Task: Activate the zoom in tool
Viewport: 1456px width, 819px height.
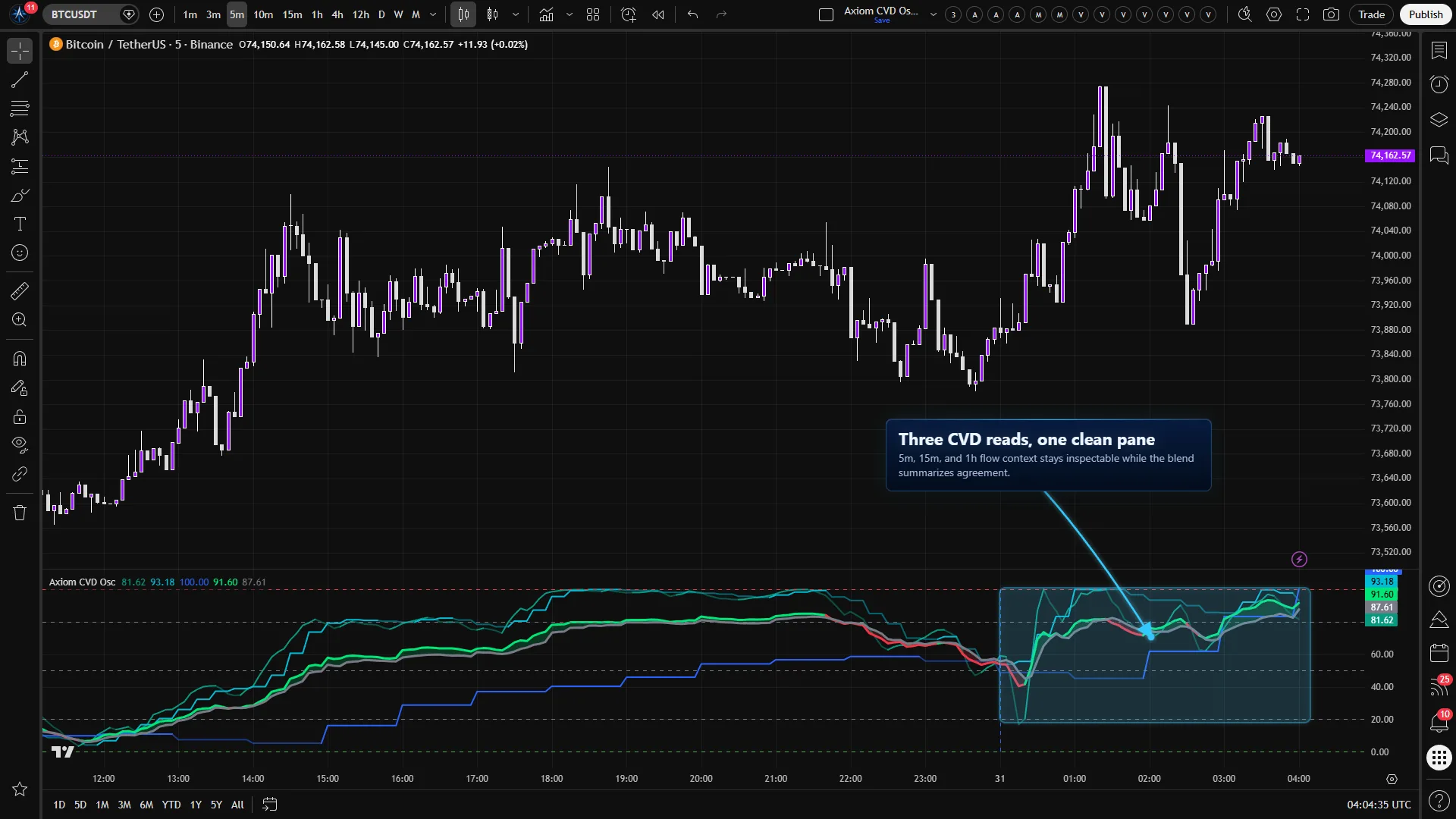Action: tap(20, 319)
